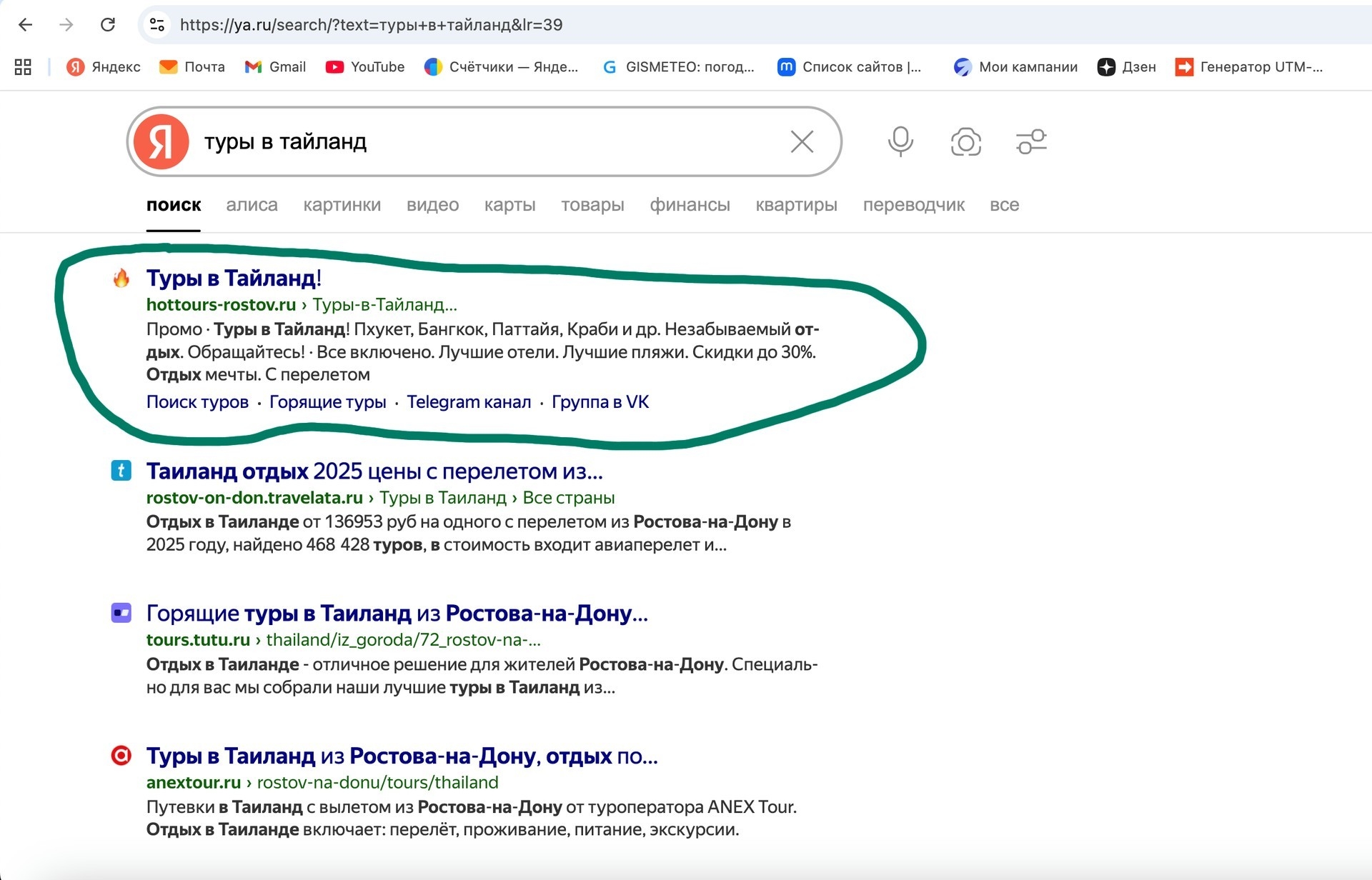The height and width of the screenshot is (880, 1372).
Task: Clear the search query with X
Action: [802, 141]
